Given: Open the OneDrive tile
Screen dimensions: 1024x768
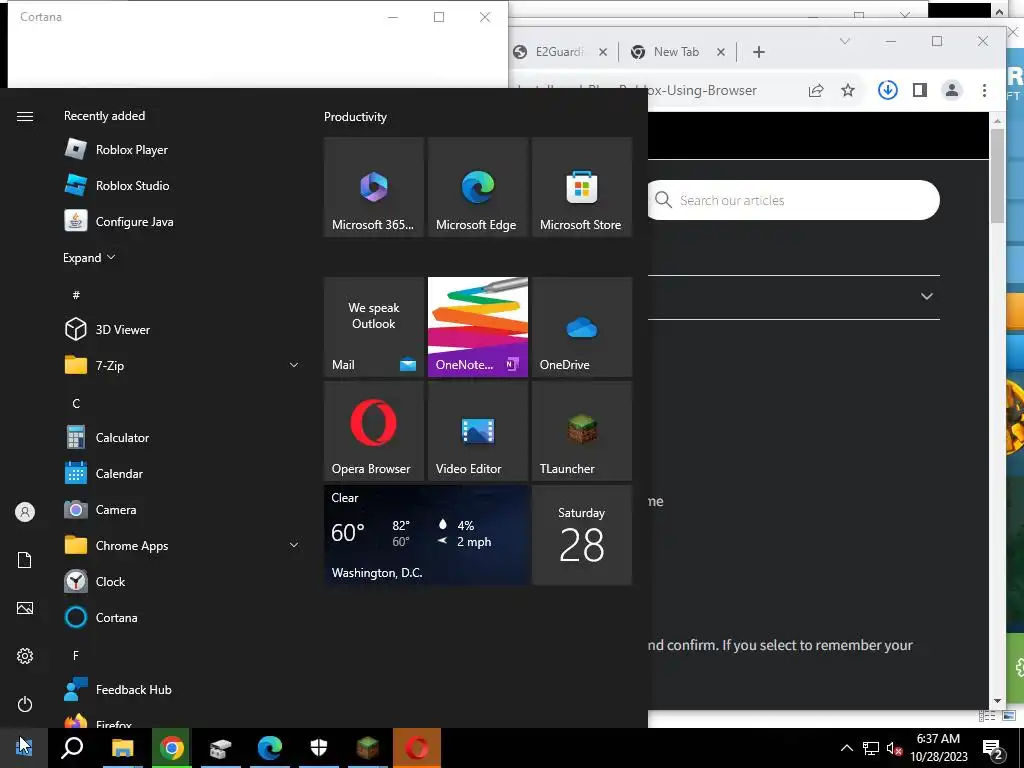Looking at the screenshot, I should click(x=582, y=327).
